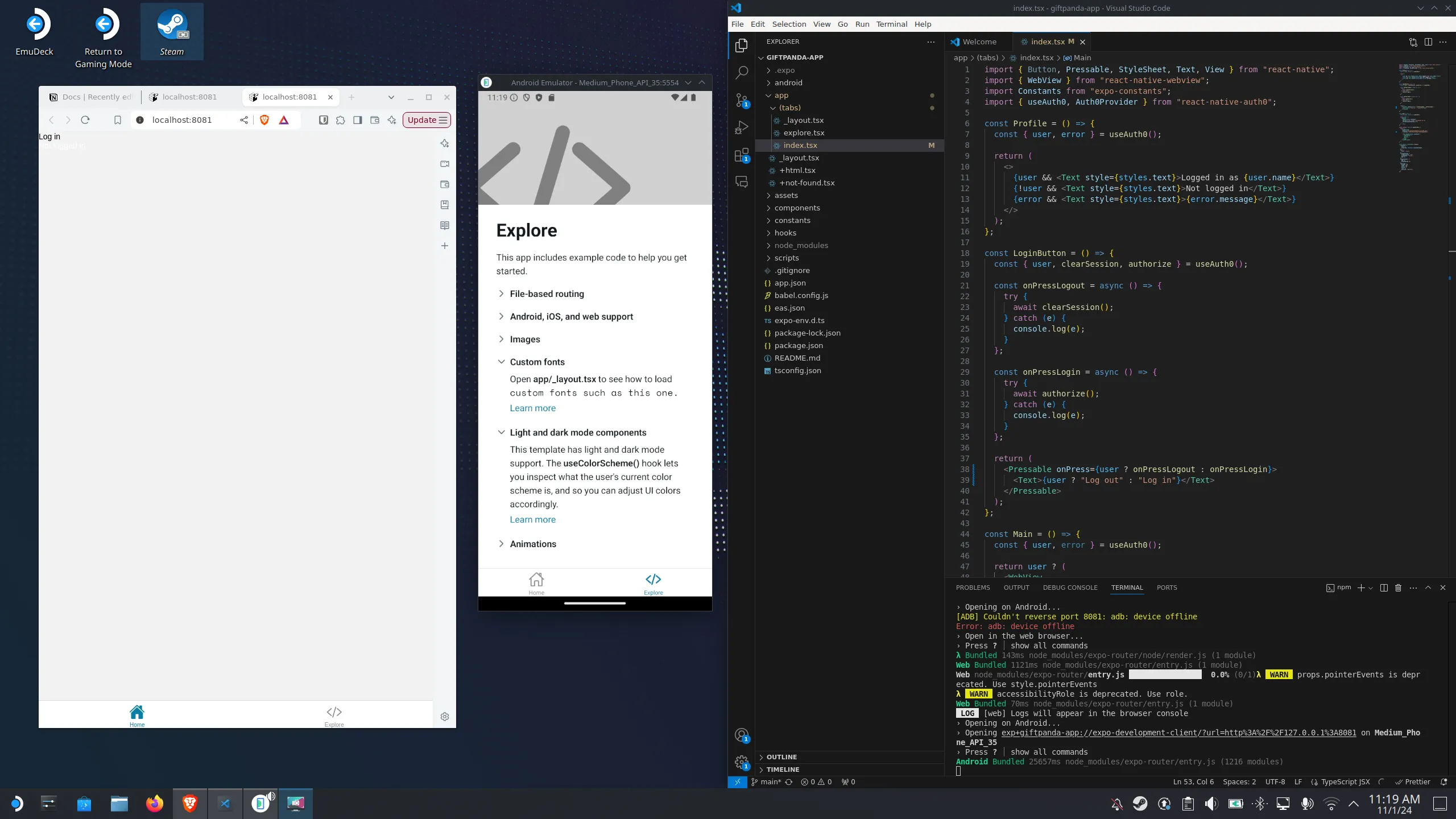Expand the Images section in emulator

coord(519,339)
